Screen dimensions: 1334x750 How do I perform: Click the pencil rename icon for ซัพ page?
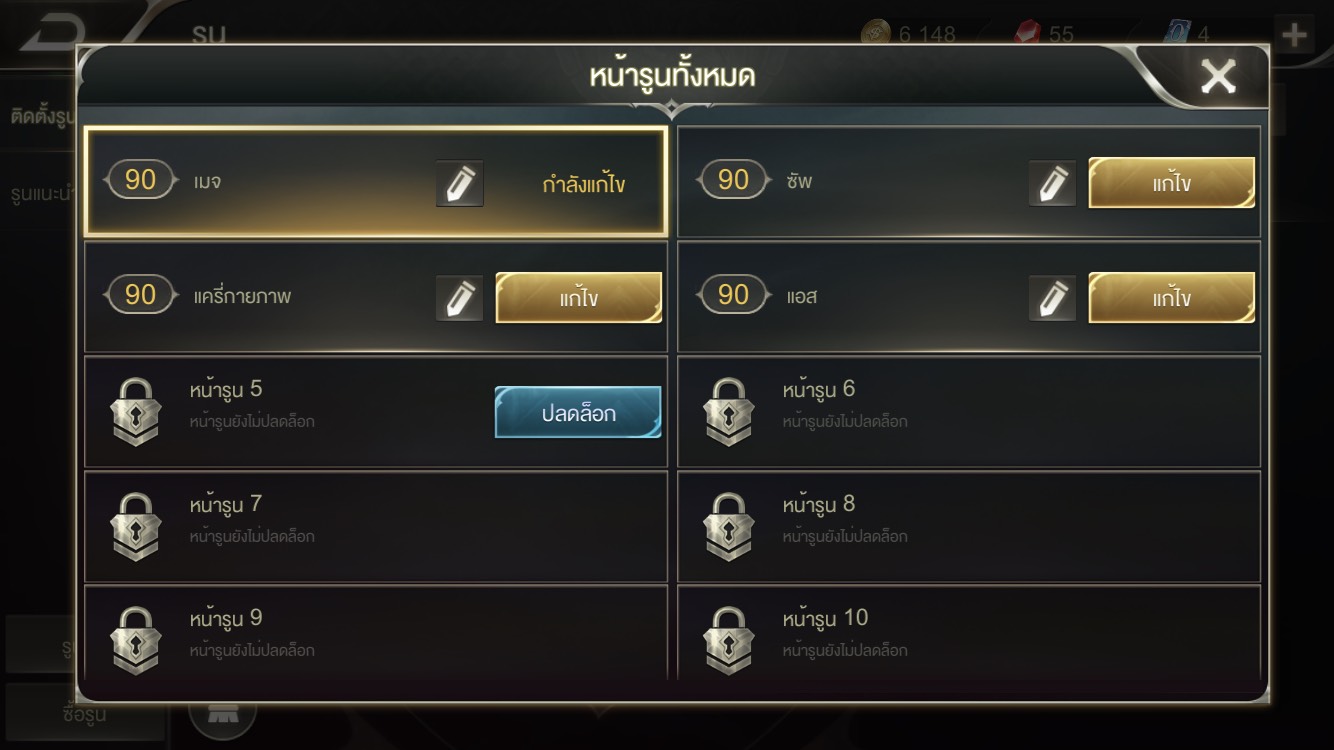[1053, 183]
